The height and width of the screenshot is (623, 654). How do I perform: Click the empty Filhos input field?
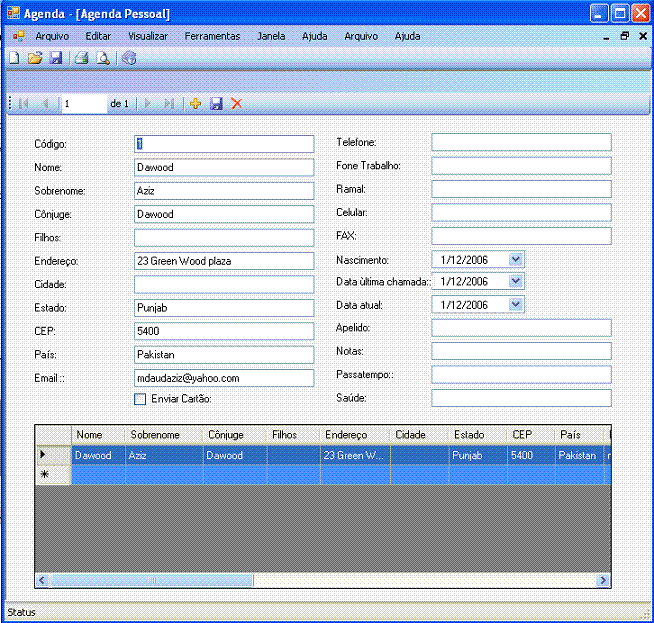pos(224,238)
